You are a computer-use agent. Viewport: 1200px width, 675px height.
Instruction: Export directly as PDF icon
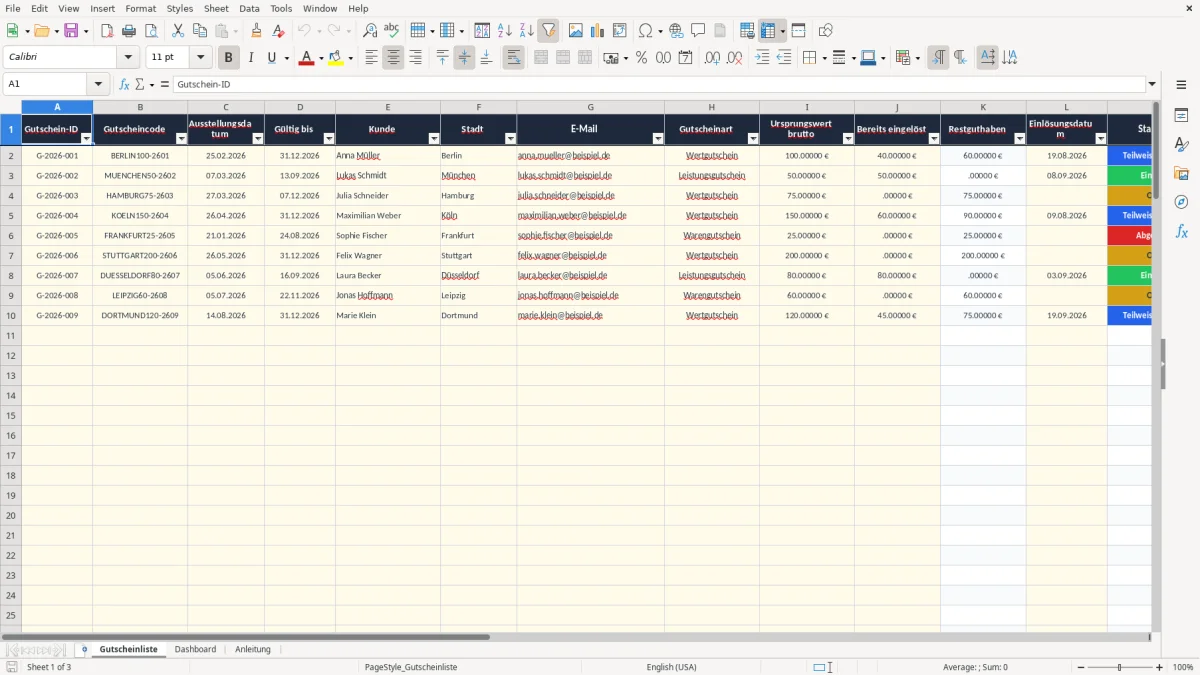[107, 31]
